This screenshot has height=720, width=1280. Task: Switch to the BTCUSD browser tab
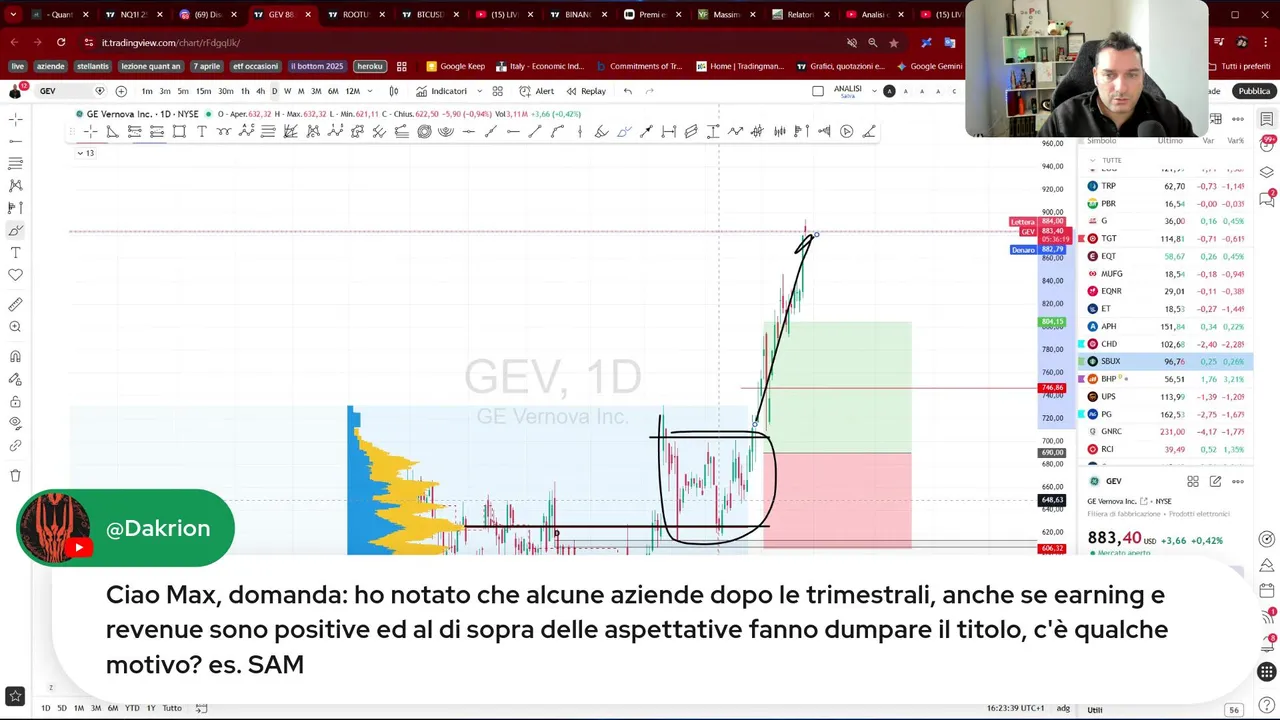[429, 15]
